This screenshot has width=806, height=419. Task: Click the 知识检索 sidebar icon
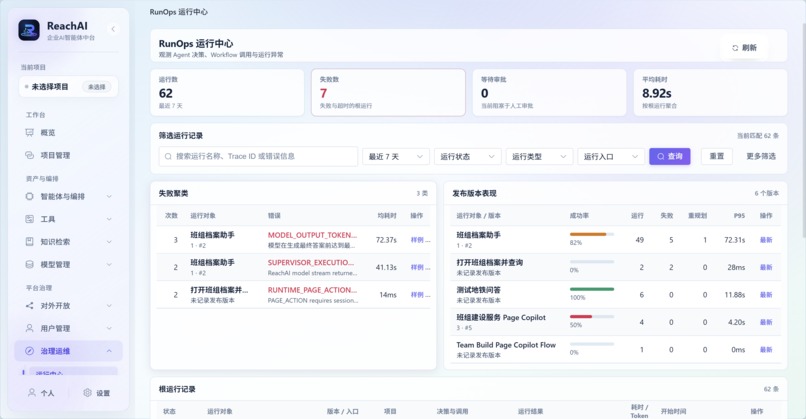click(29, 242)
